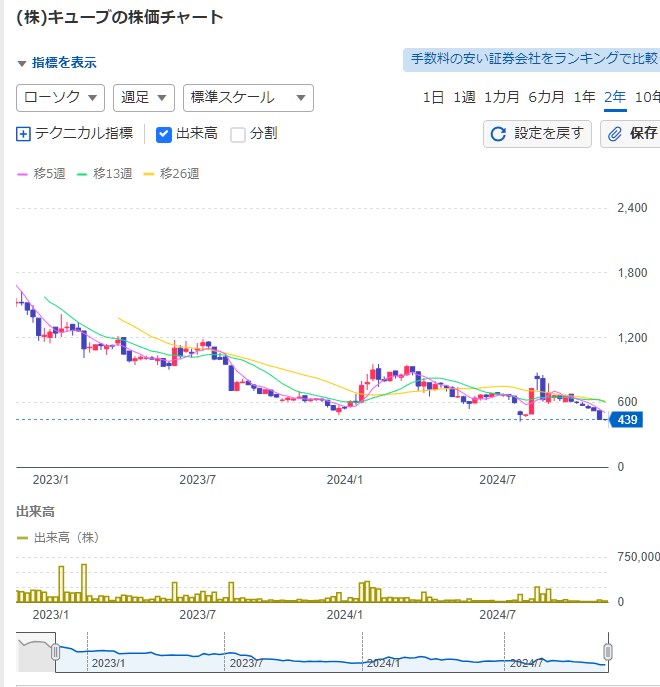Toggle the 移13週 moving average legend
The width and height of the screenshot is (660, 687).
104,174
